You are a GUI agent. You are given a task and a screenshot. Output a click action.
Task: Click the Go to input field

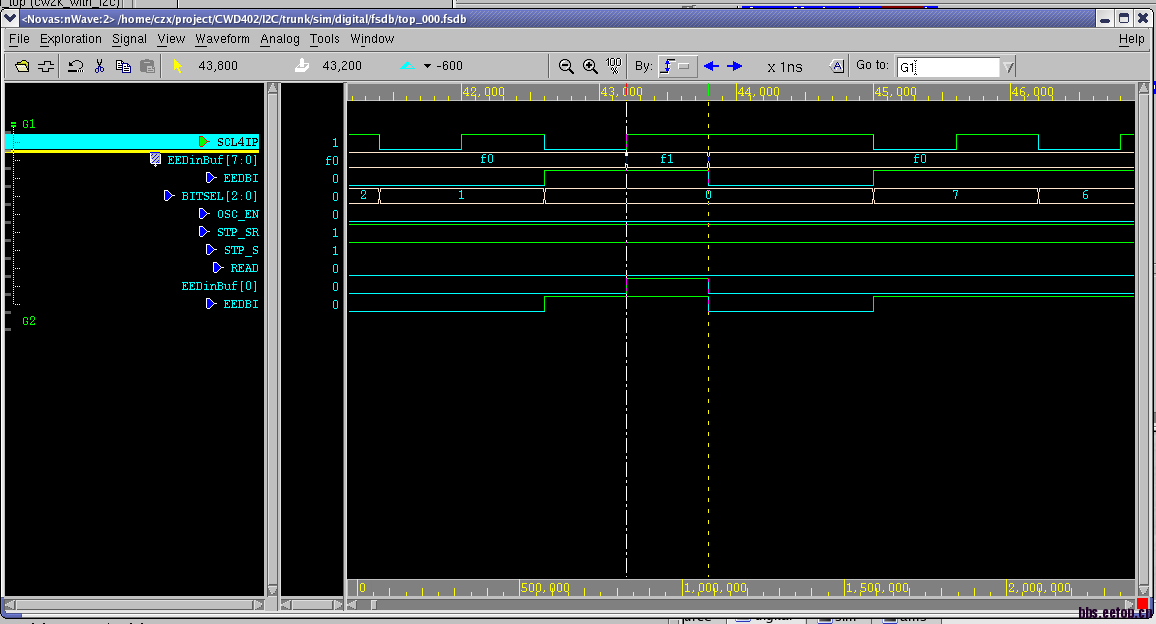click(x=946, y=67)
